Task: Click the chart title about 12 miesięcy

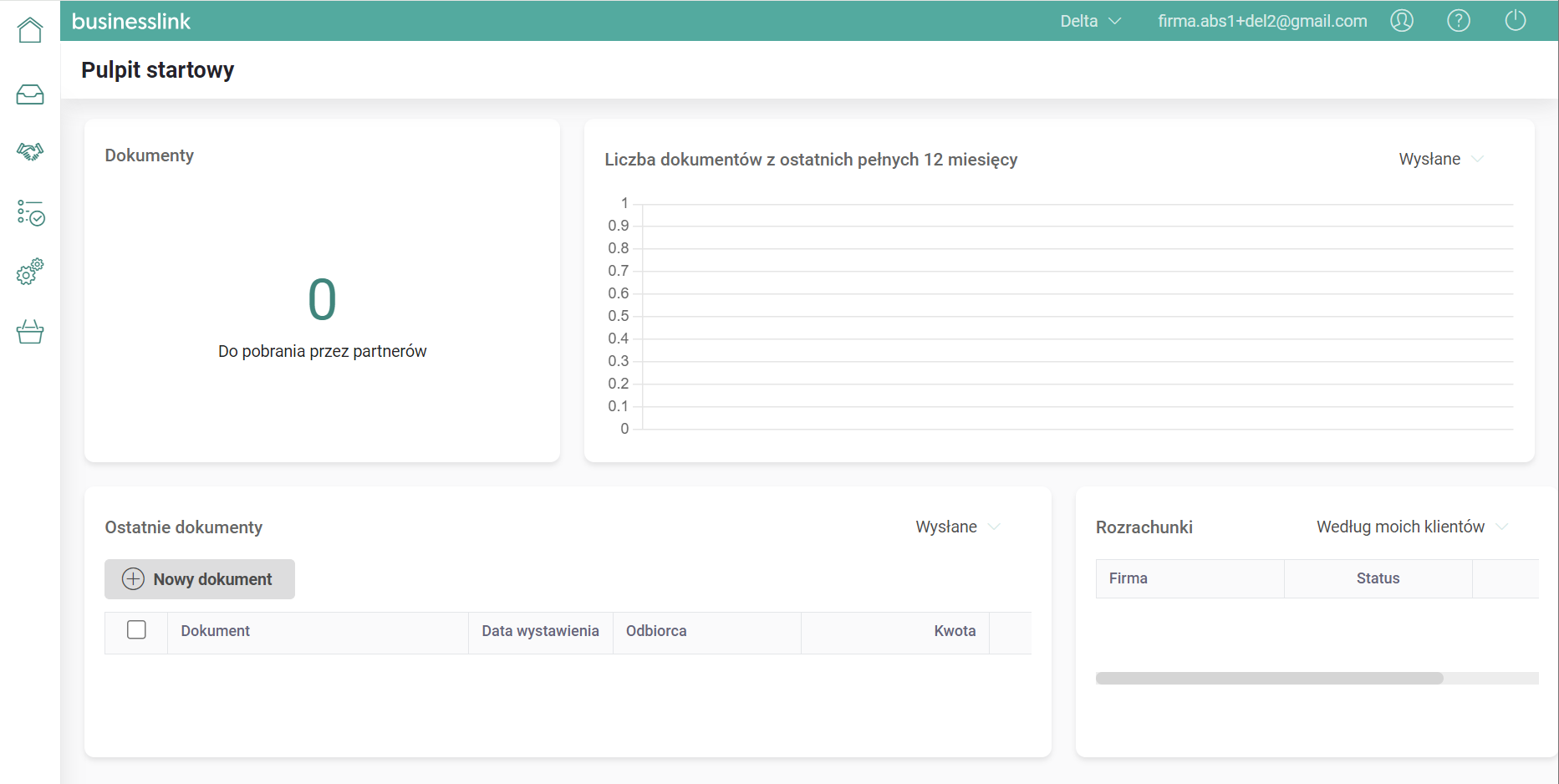Action: pos(811,160)
